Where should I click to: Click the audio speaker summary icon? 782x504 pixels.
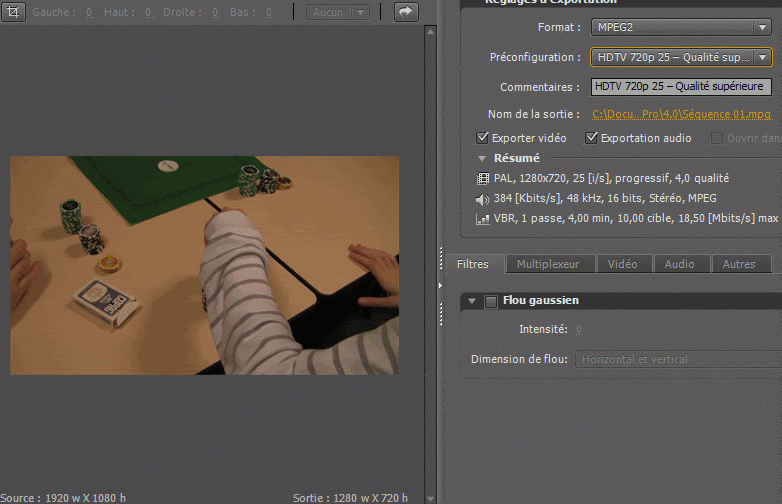[x=482, y=199]
